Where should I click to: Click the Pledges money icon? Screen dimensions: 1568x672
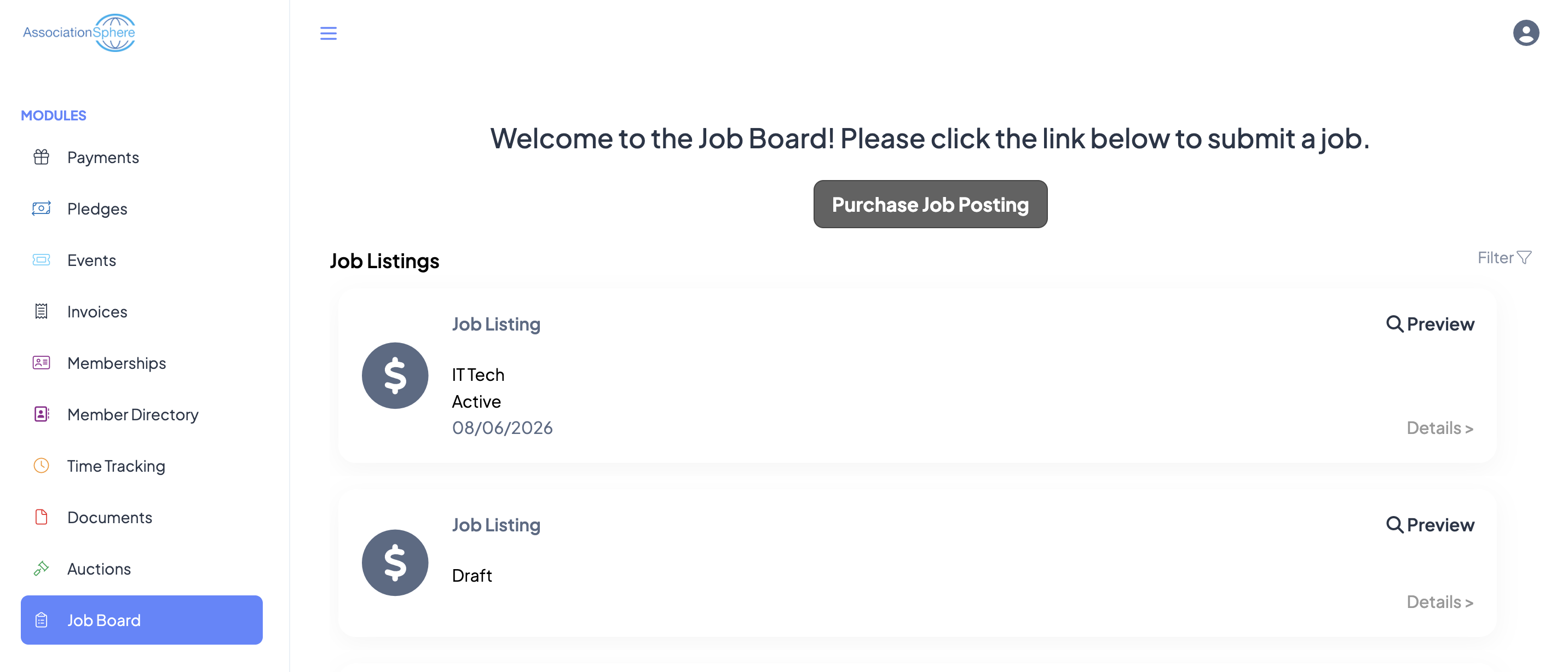[42, 208]
